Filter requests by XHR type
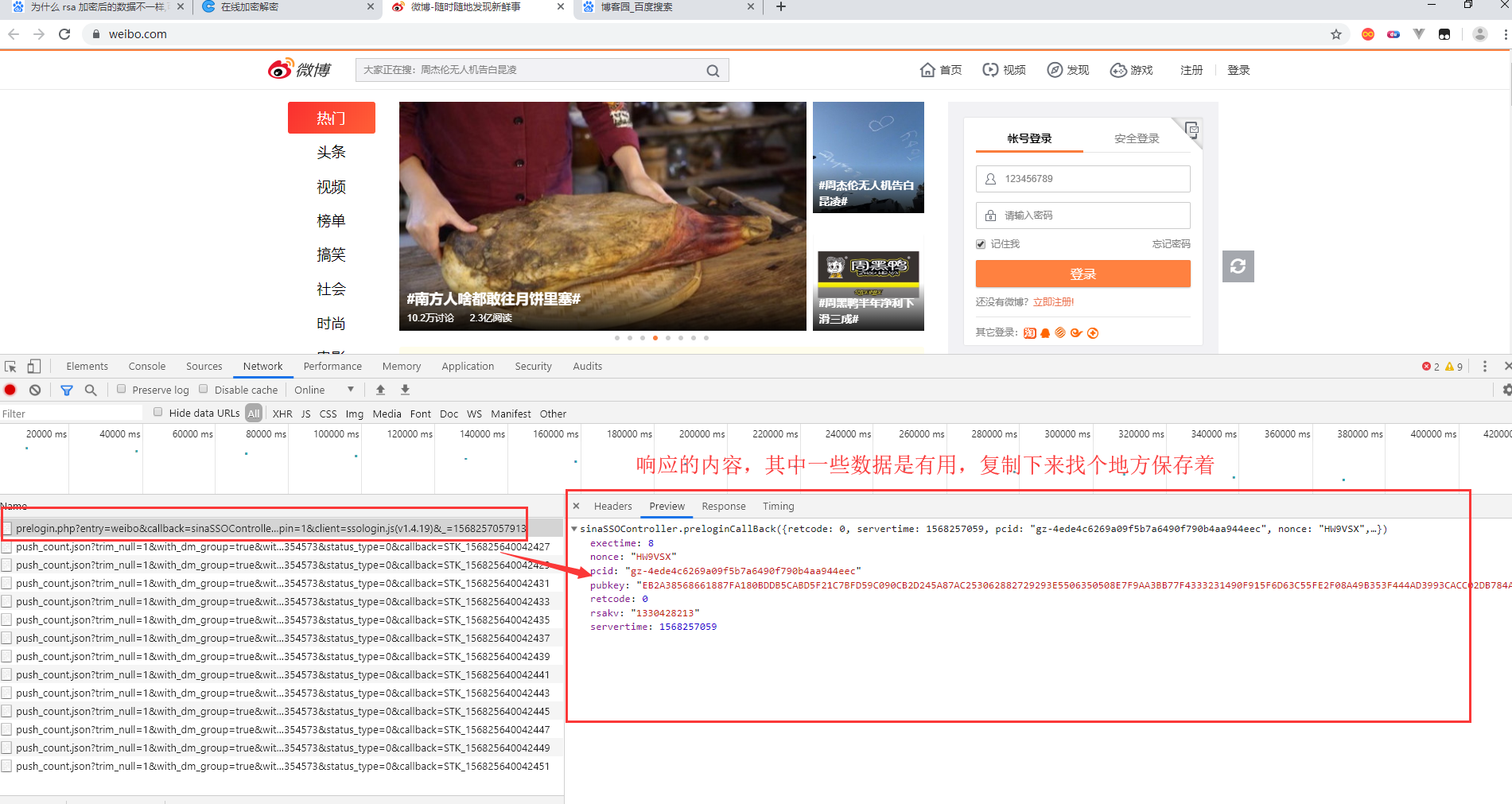 click(282, 414)
